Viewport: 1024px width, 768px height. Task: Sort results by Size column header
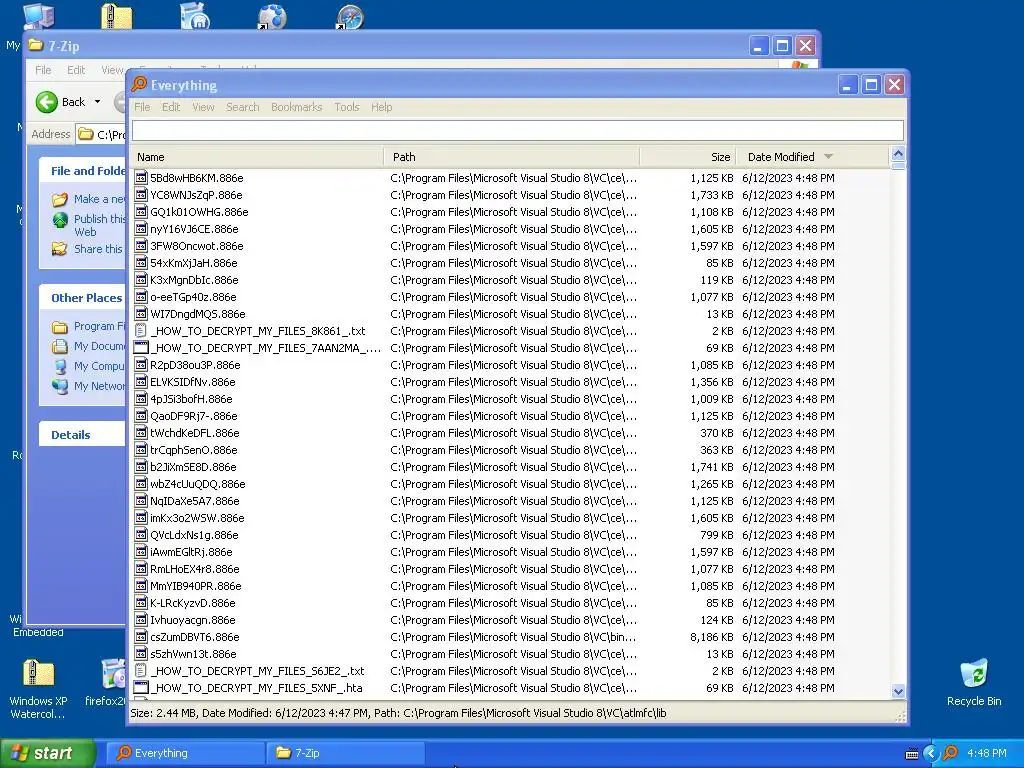(x=689, y=157)
